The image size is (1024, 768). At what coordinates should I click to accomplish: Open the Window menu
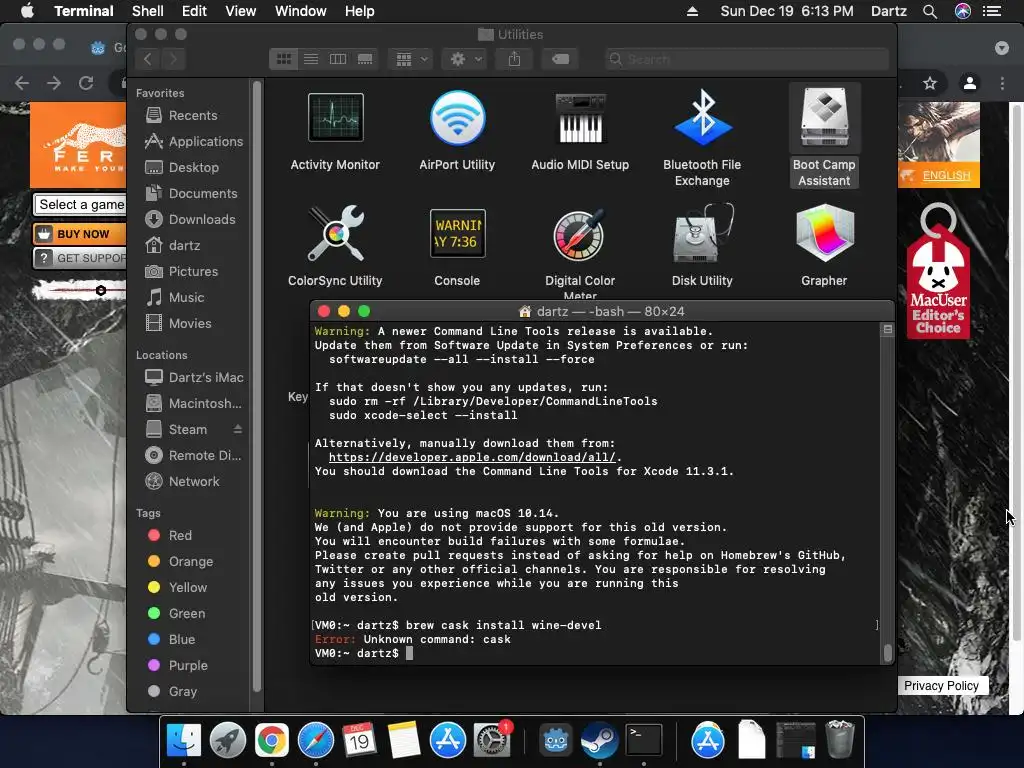pyautogui.click(x=300, y=11)
